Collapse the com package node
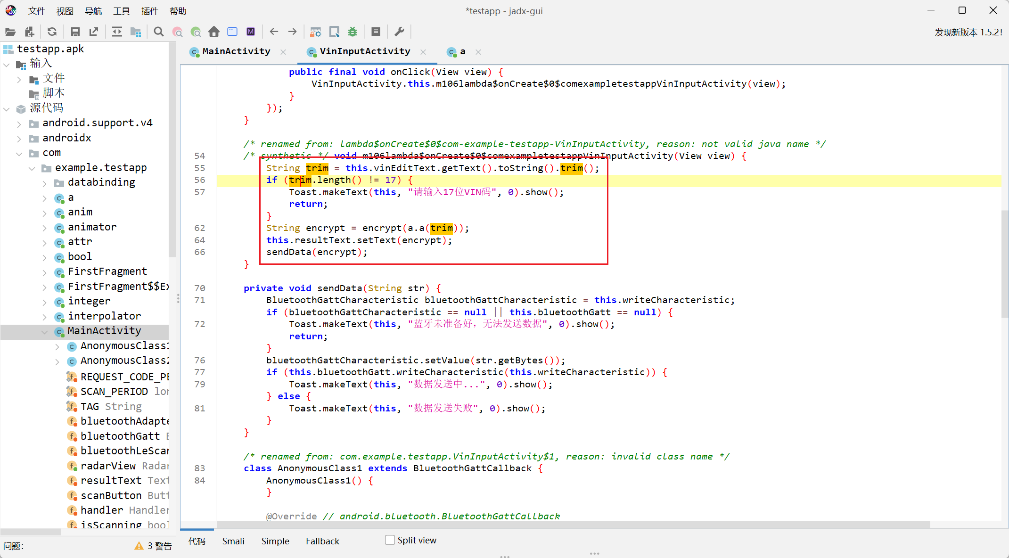 [19, 153]
